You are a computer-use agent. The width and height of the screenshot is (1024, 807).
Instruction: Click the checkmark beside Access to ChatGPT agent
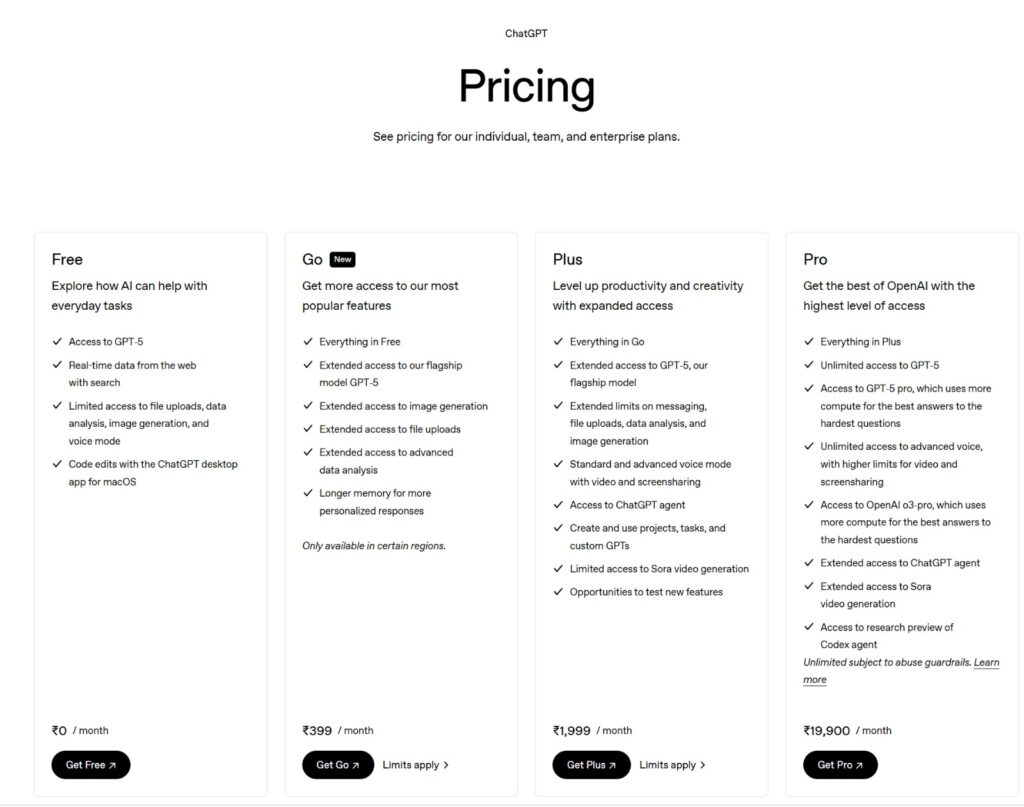tap(559, 505)
